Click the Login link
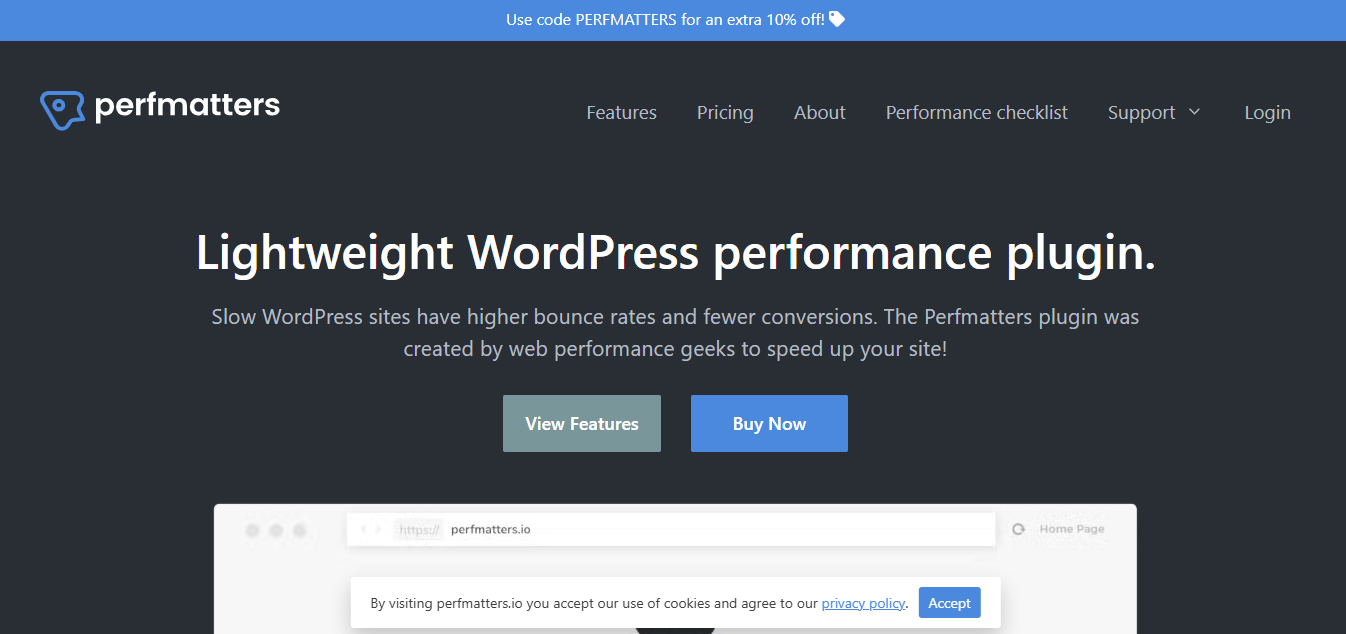Viewport: 1346px width, 634px height. coord(1267,113)
